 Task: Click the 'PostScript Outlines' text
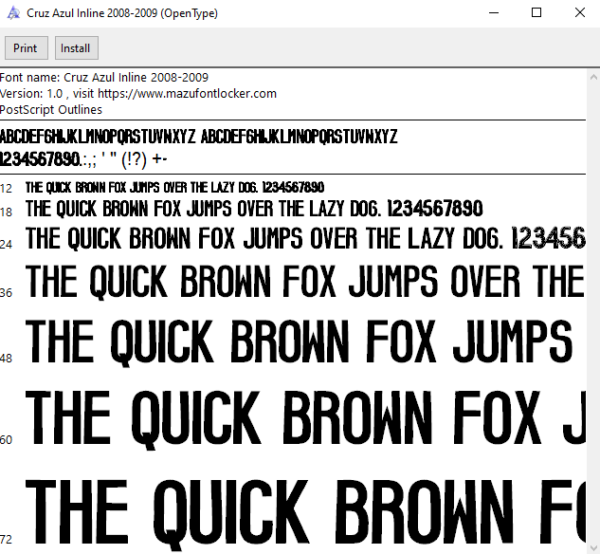click(51, 110)
